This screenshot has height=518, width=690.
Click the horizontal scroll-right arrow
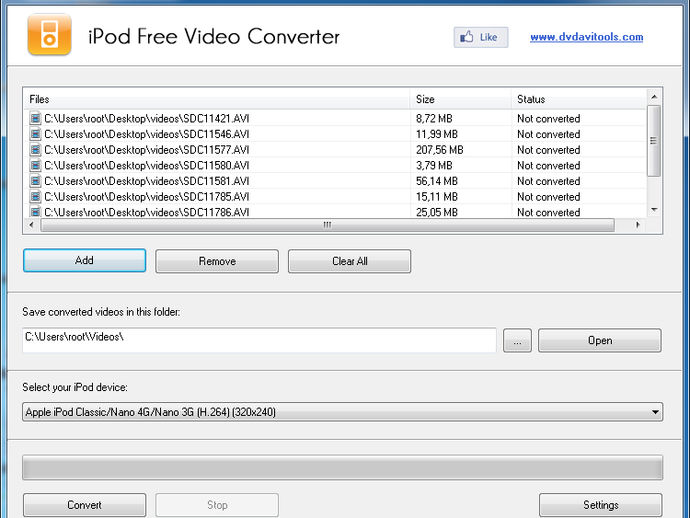638,225
